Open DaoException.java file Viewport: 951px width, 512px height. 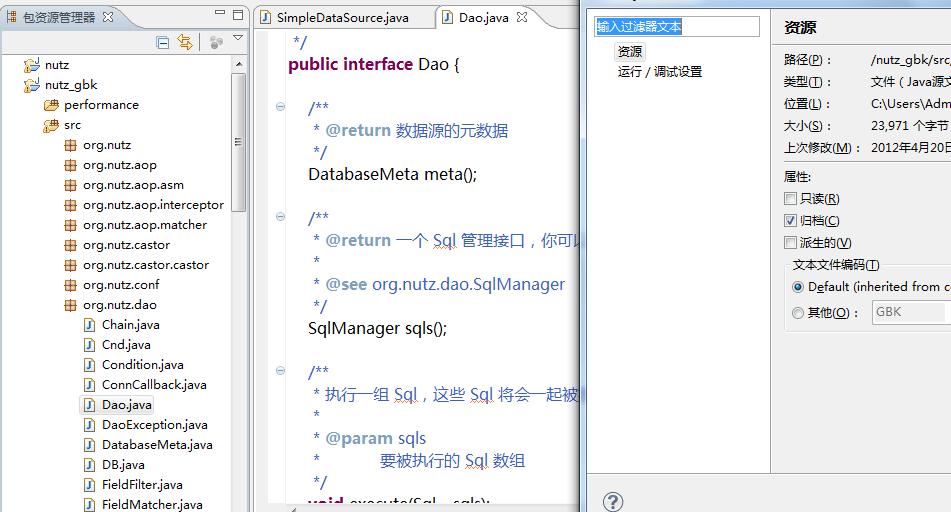point(155,425)
